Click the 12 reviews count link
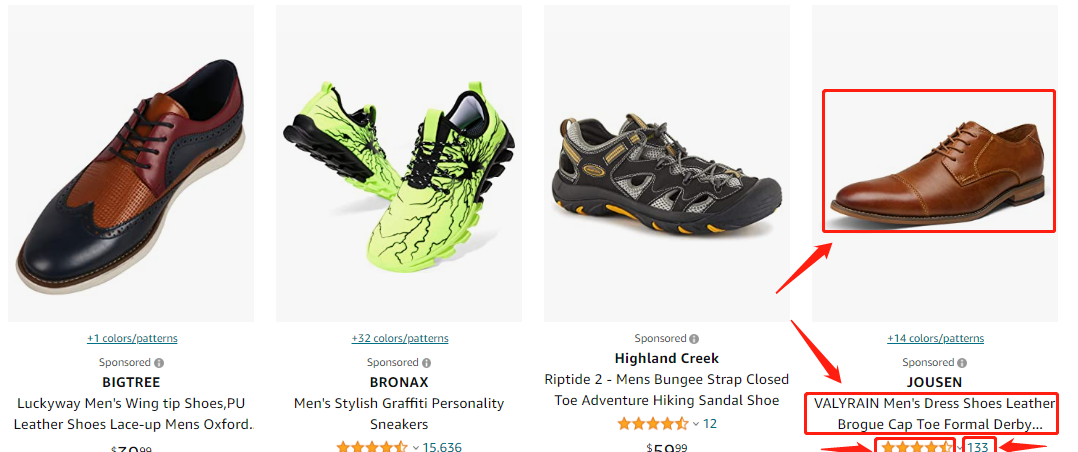The width and height of the screenshot is (1078, 452). tap(710, 424)
